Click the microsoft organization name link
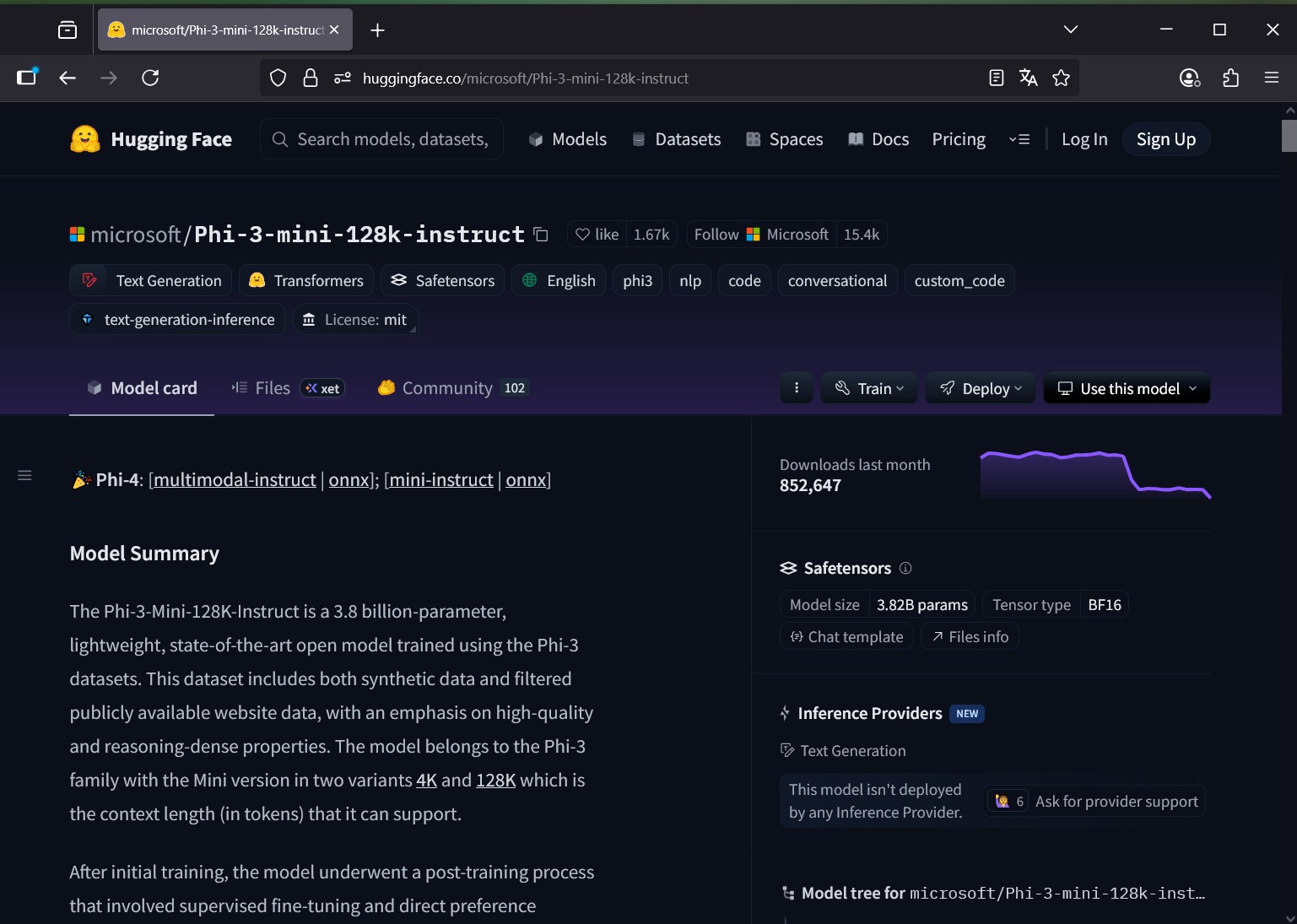 (x=135, y=235)
